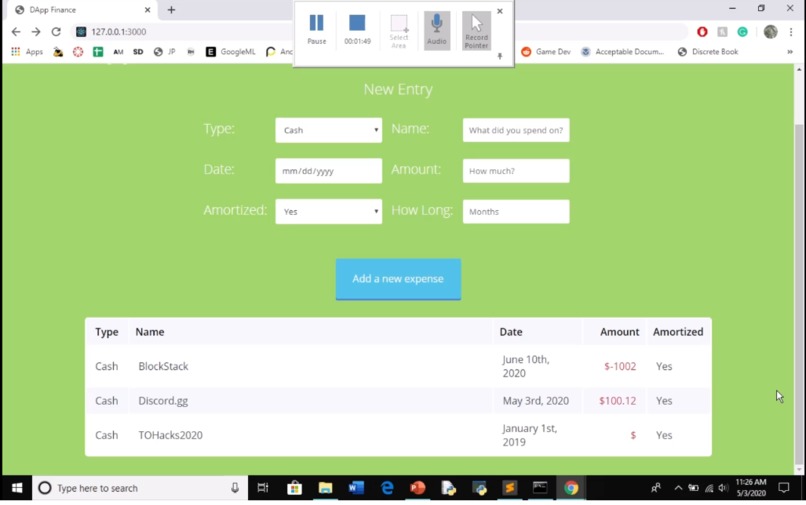Go back in browser history
The height and width of the screenshot is (505, 806).
[x=16, y=32]
